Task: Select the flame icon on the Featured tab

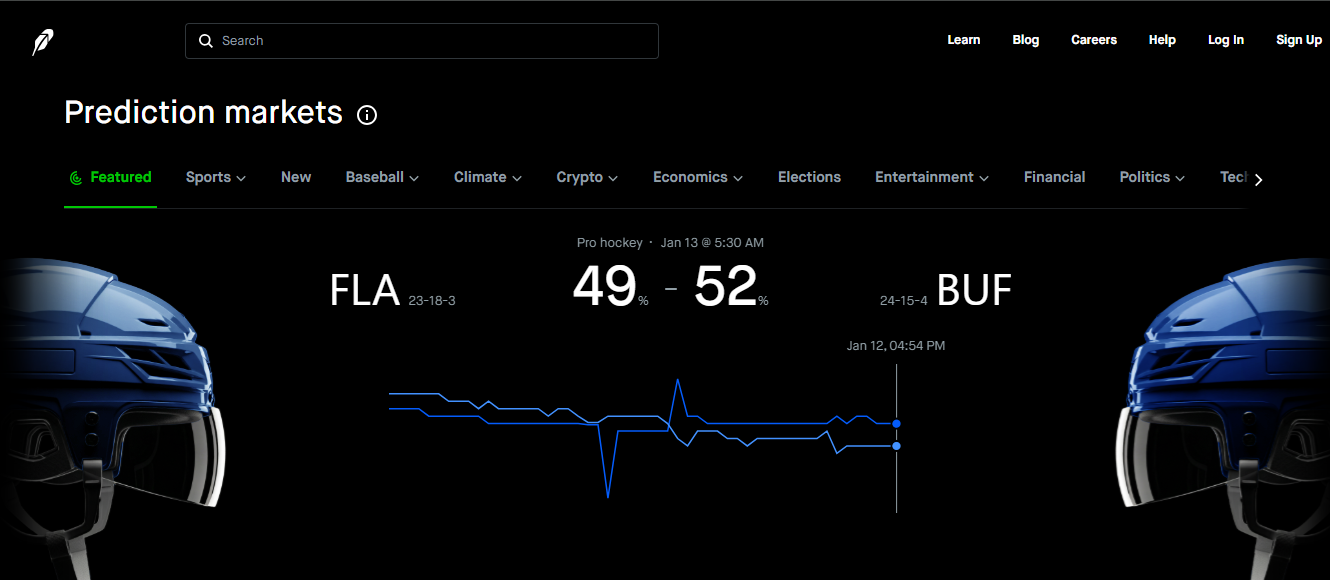Action: point(77,177)
